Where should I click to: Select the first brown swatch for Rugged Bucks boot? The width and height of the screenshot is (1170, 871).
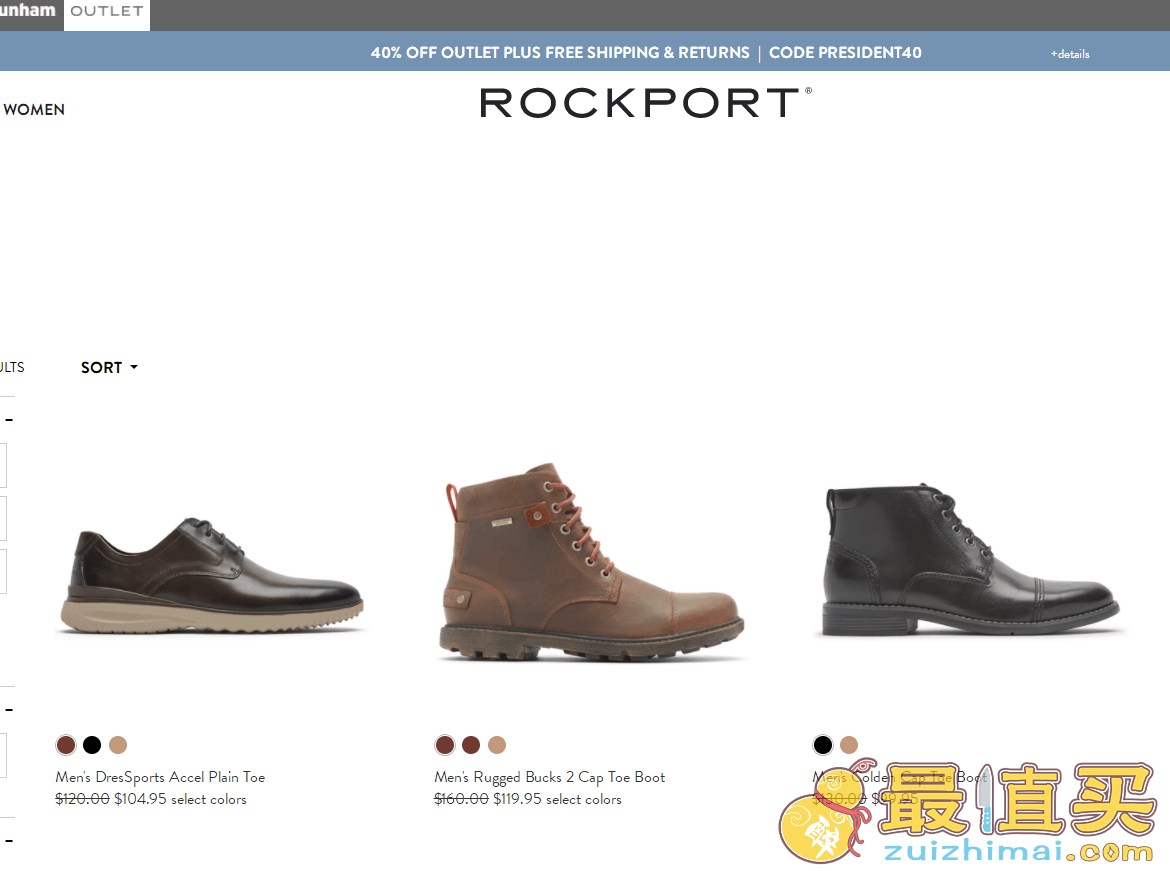pyautogui.click(x=445, y=745)
